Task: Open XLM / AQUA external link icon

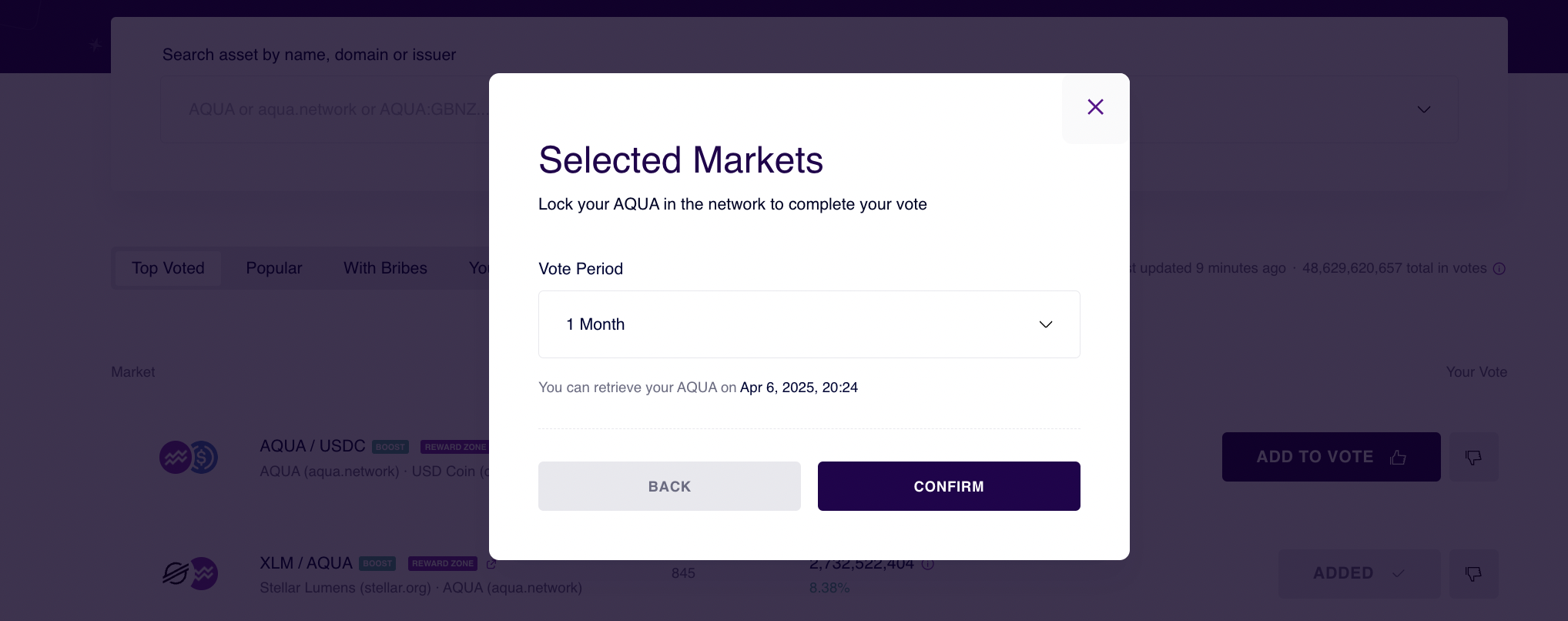Action: point(491,564)
